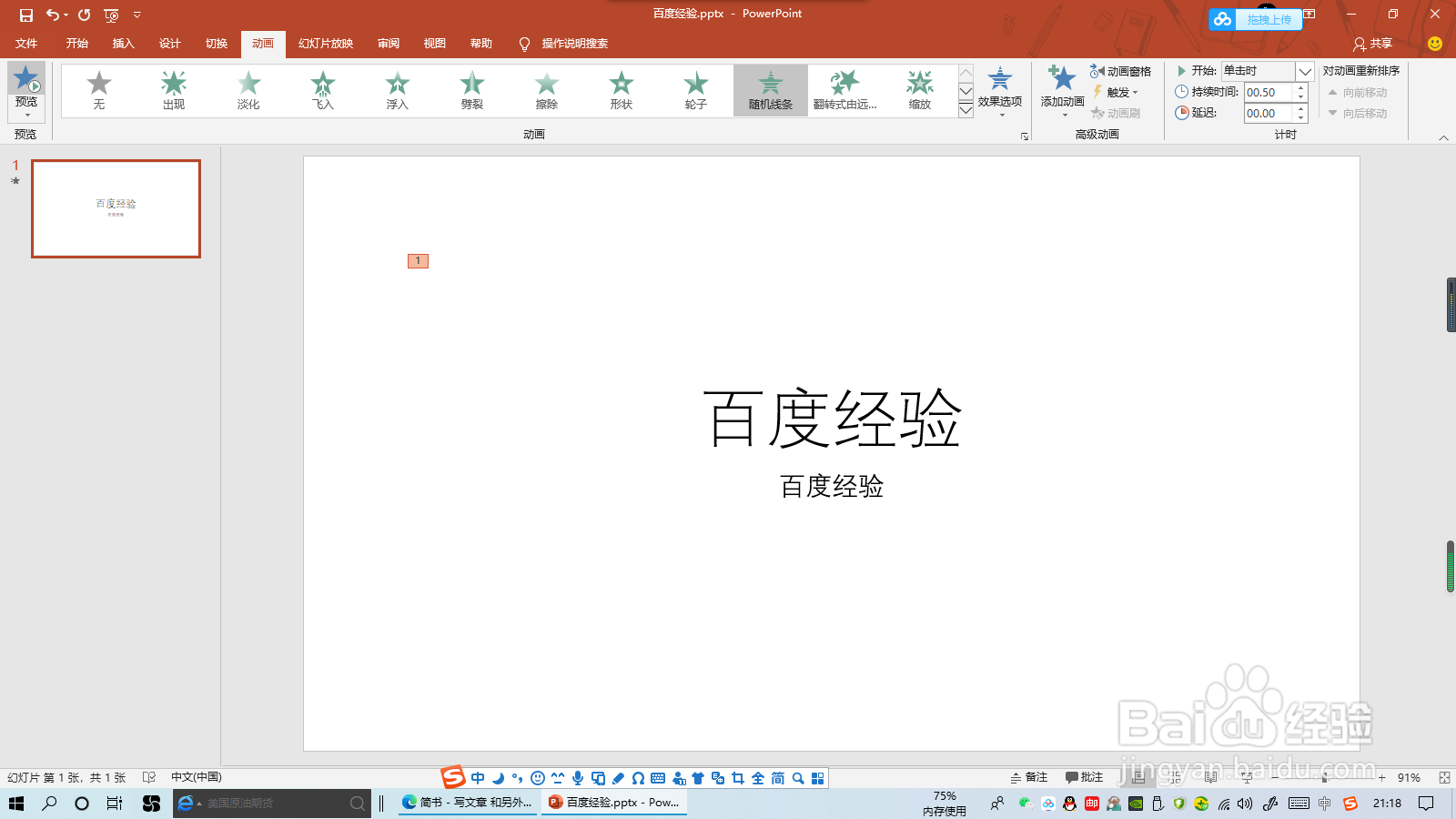Click the 共享 (Share) button
Image resolution: width=1456 pixels, height=819 pixels.
coord(1372,44)
